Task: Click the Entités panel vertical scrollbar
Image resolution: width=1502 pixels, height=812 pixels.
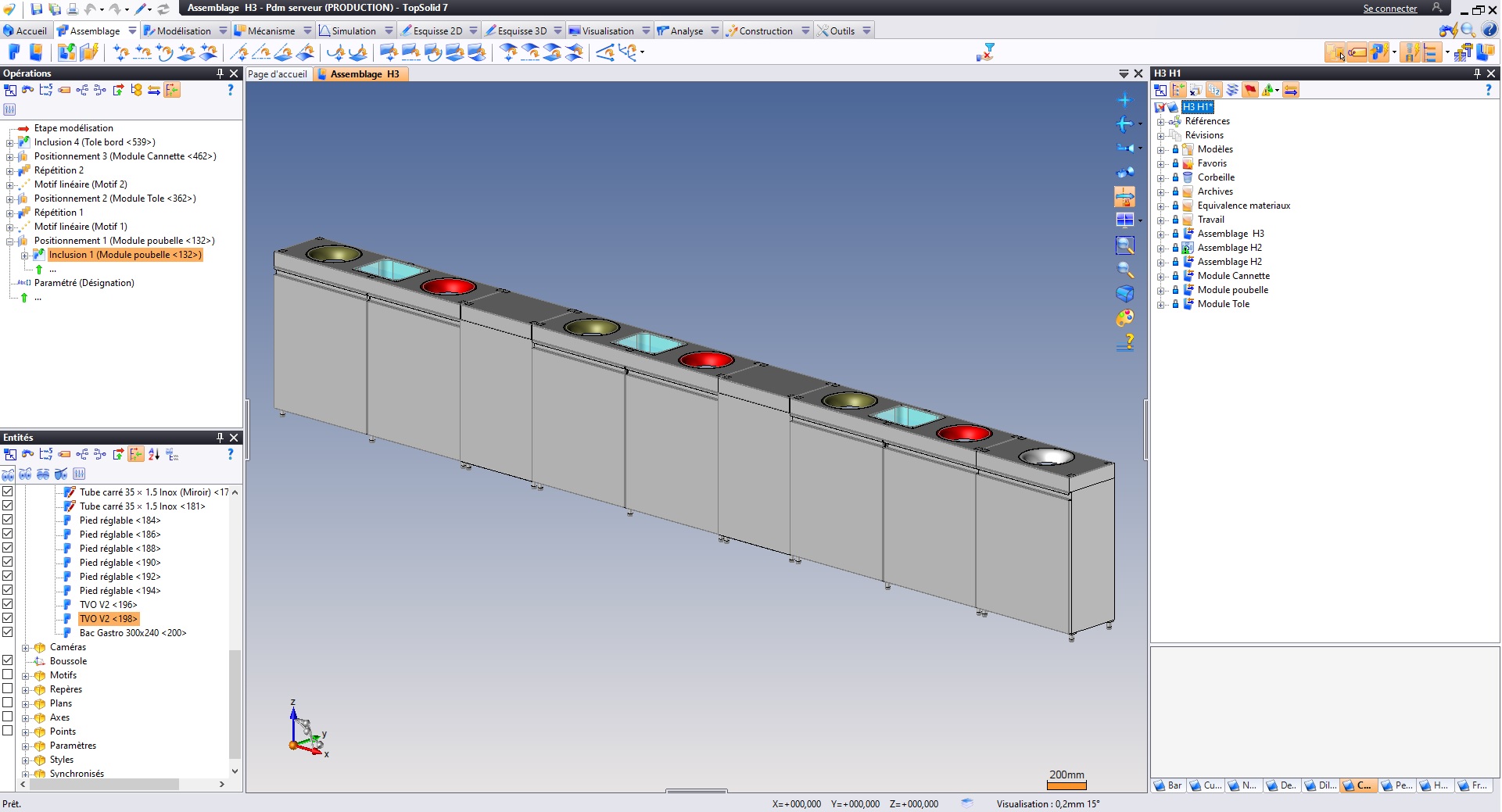Action: tap(235, 703)
